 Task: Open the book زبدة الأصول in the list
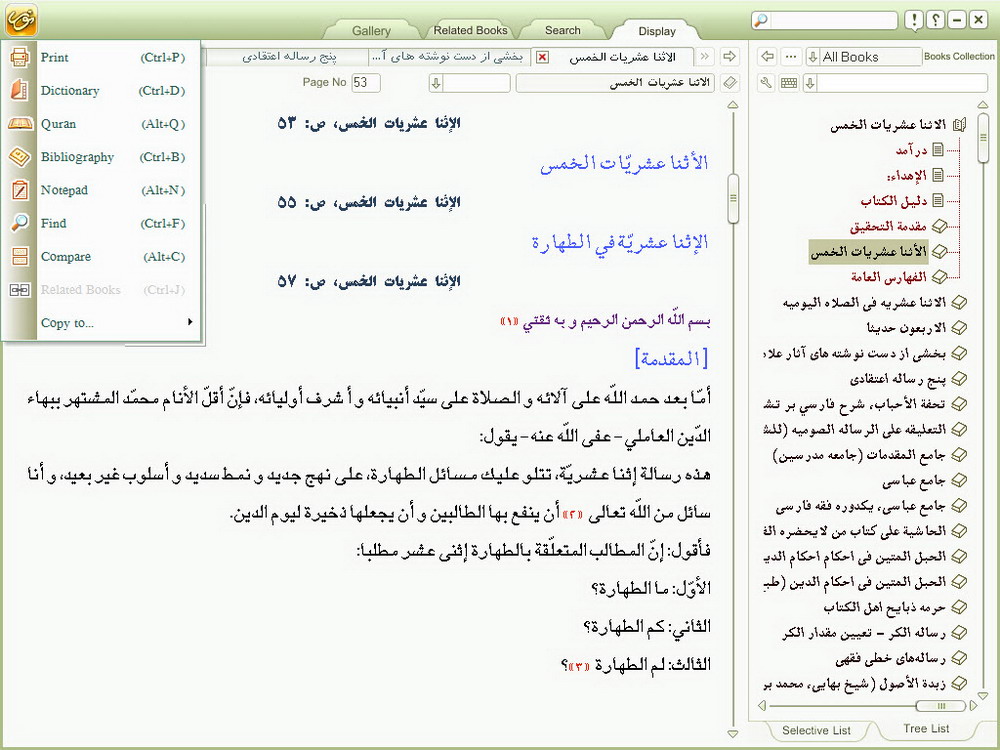pyautogui.click(x=855, y=684)
